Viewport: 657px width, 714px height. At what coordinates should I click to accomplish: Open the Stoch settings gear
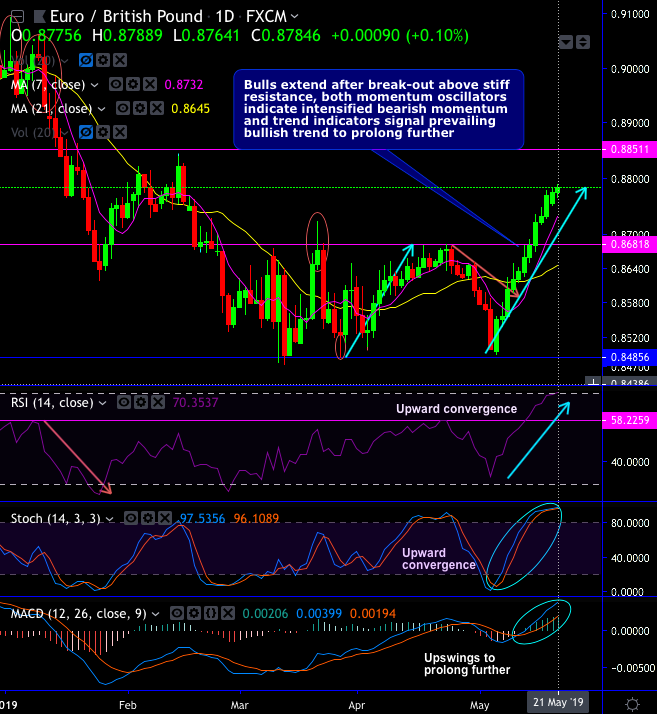148,519
